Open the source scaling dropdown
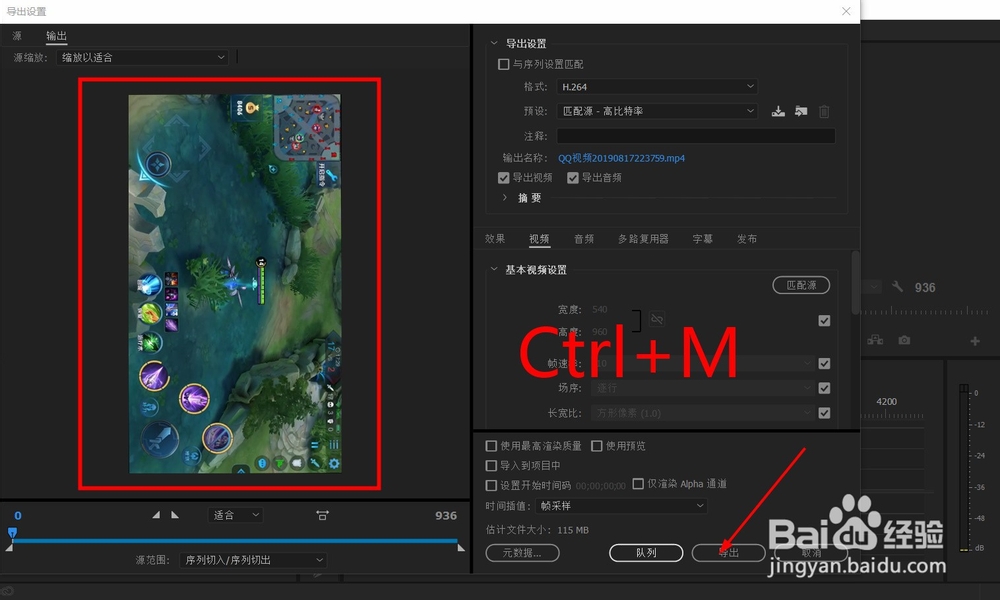 [x=142, y=57]
